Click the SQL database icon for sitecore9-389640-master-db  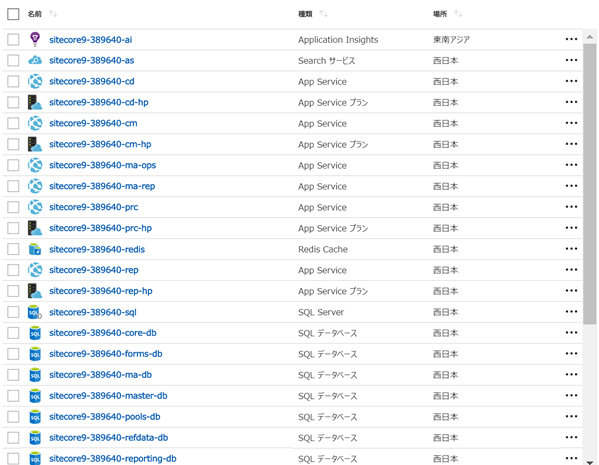click(35, 396)
